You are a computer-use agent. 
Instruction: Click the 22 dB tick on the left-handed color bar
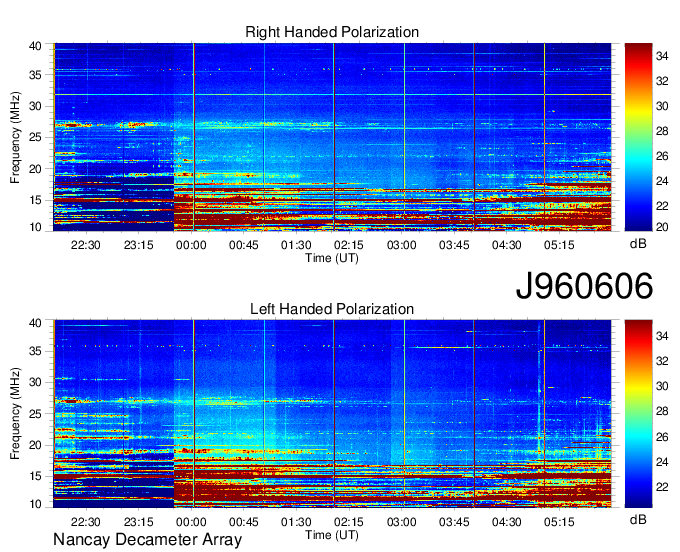coord(662,487)
